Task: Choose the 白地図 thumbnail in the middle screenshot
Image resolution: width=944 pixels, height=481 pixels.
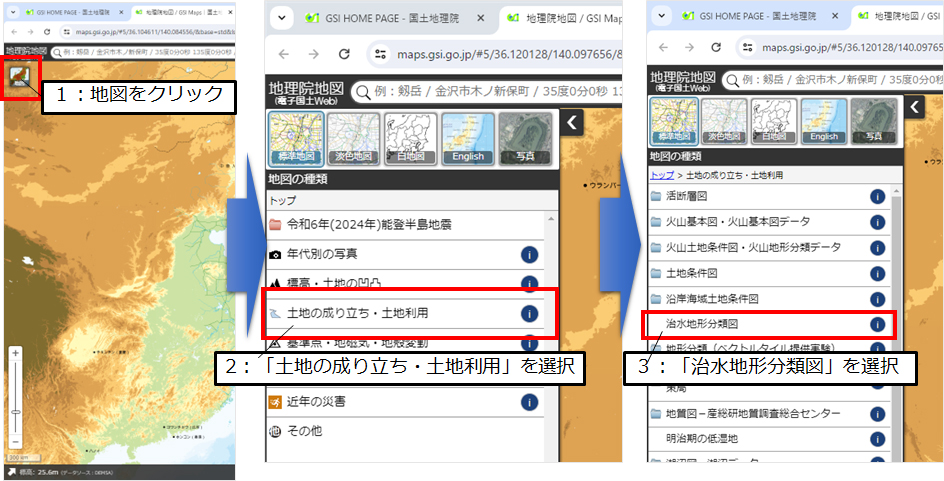Action: [411, 139]
